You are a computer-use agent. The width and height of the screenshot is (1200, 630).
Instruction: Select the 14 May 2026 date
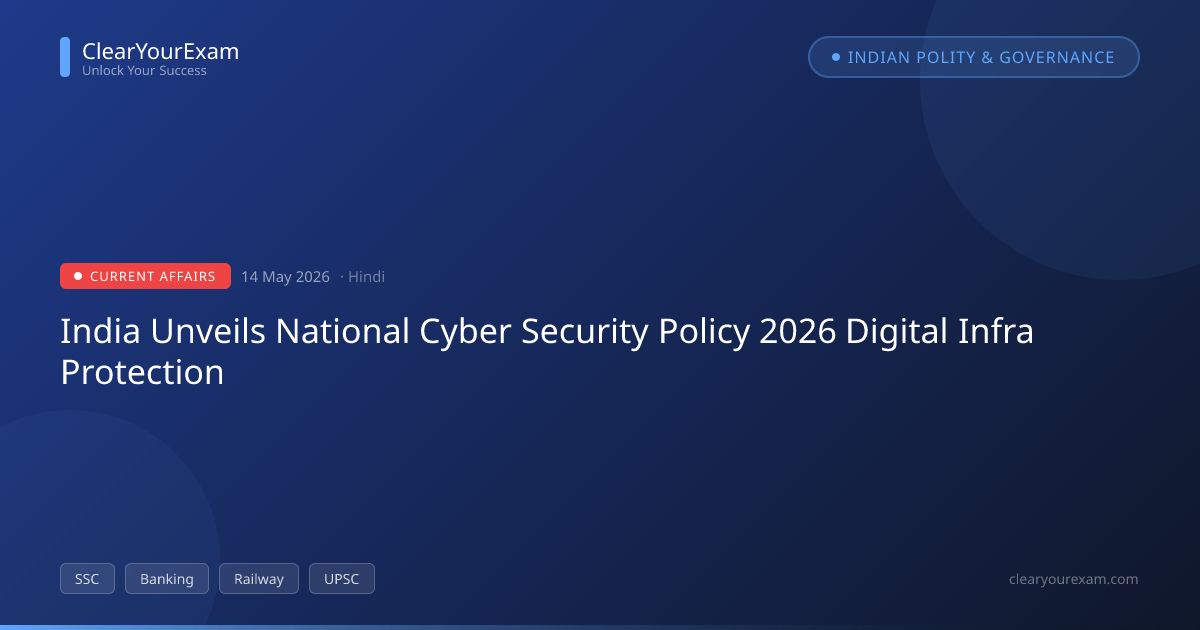coord(285,277)
